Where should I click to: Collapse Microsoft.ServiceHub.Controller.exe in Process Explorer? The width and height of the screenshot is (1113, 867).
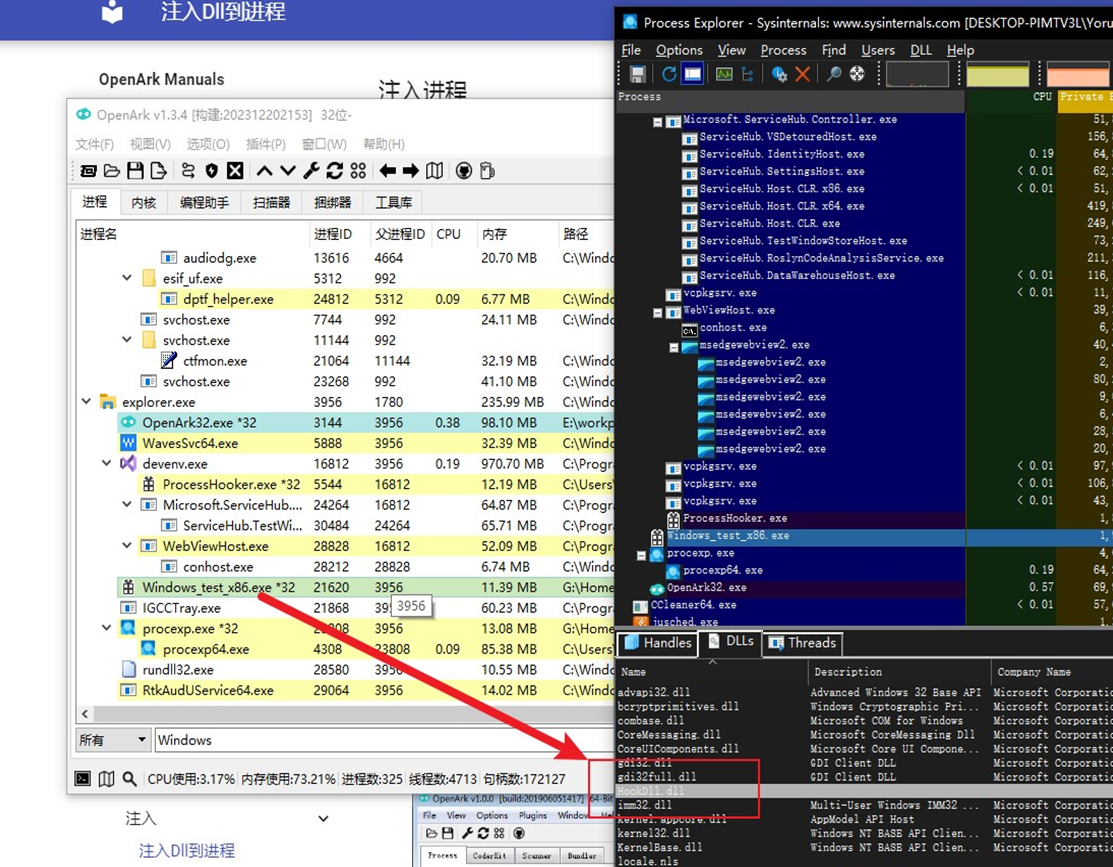pyautogui.click(x=658, y=122)
